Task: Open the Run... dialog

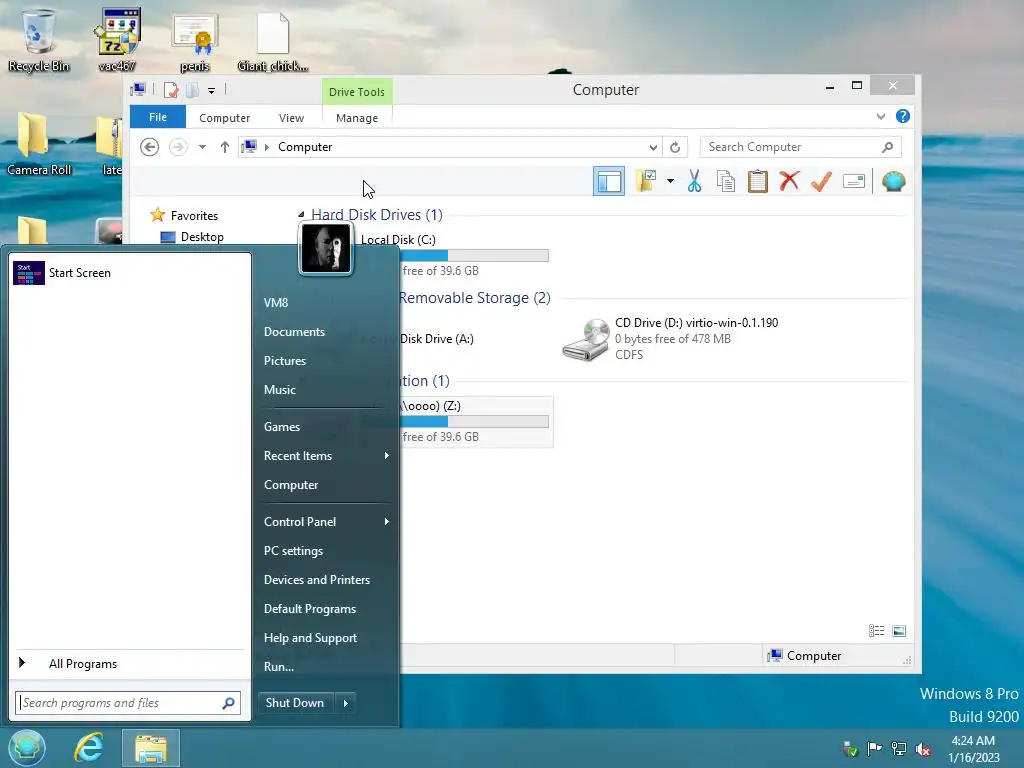Action: pos(279,667)
